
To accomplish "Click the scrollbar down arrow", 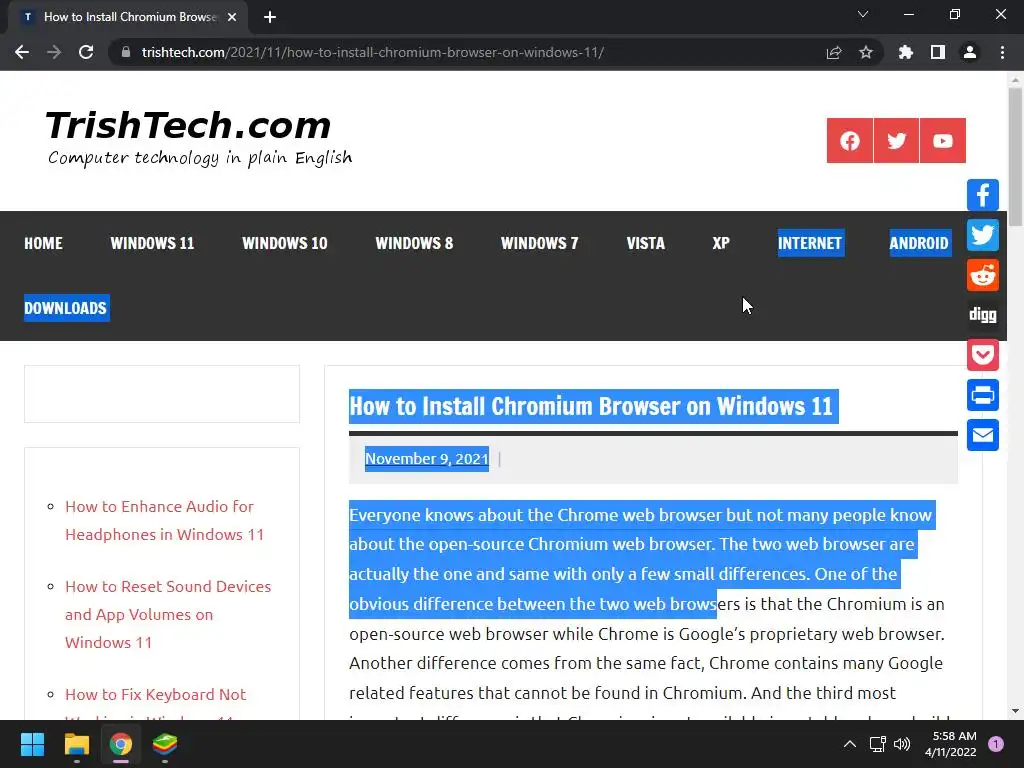I will (1015, 711).
